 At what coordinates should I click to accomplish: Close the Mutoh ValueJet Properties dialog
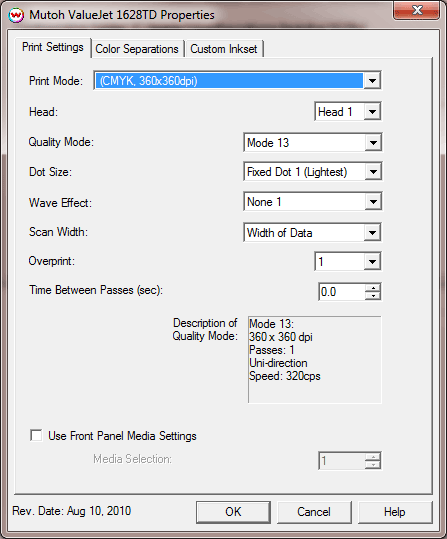[416, 10]
